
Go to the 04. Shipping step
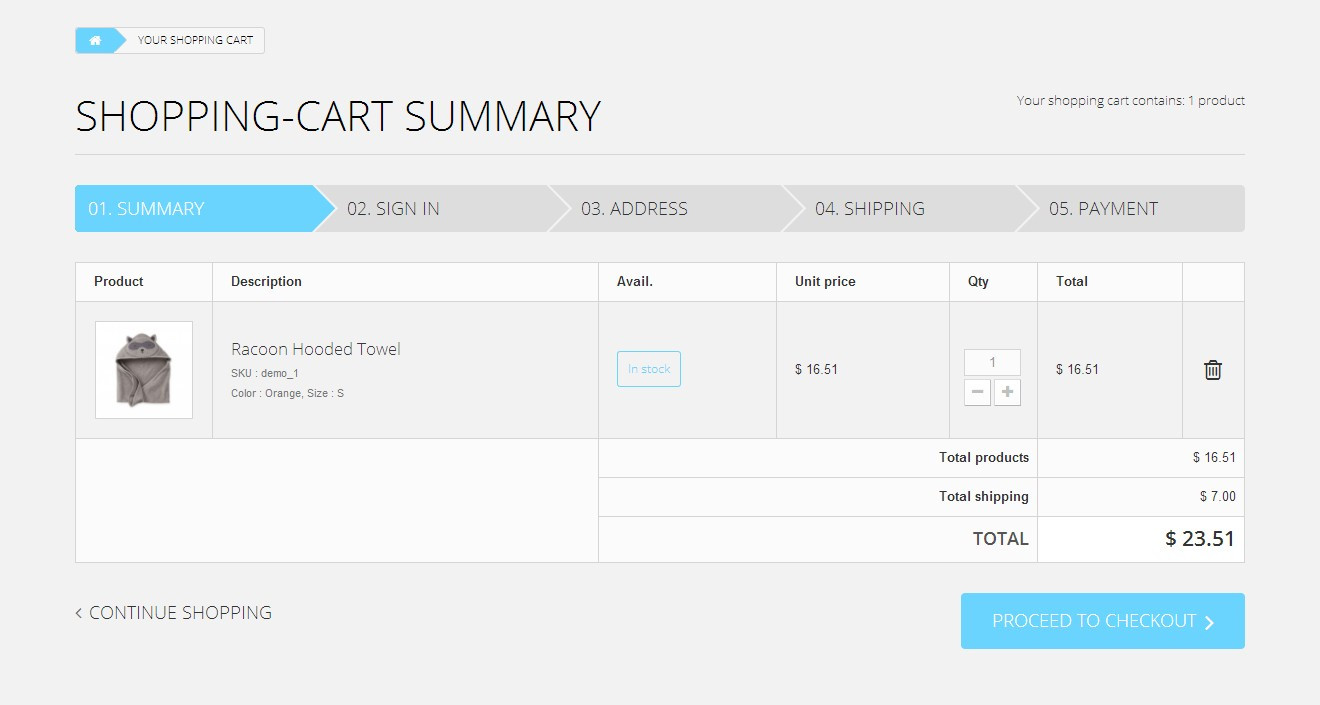869,209
